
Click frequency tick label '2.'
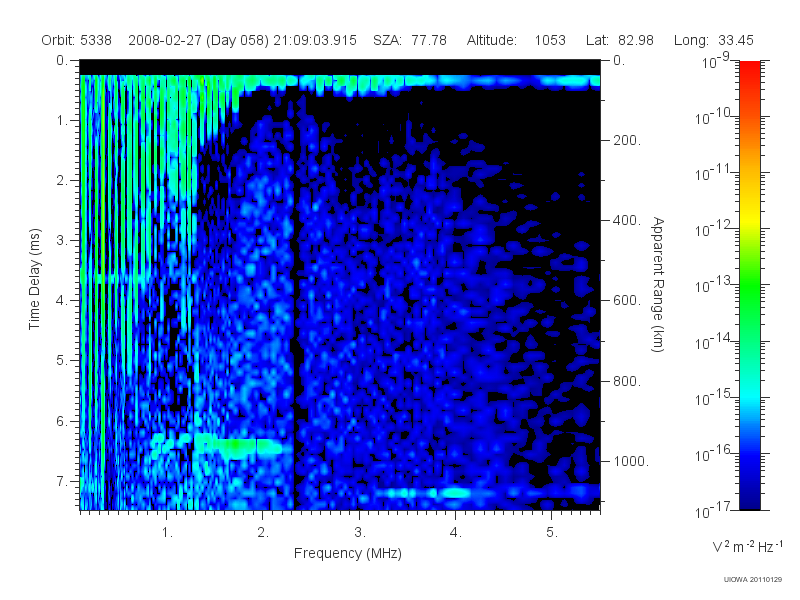[263, 533]
